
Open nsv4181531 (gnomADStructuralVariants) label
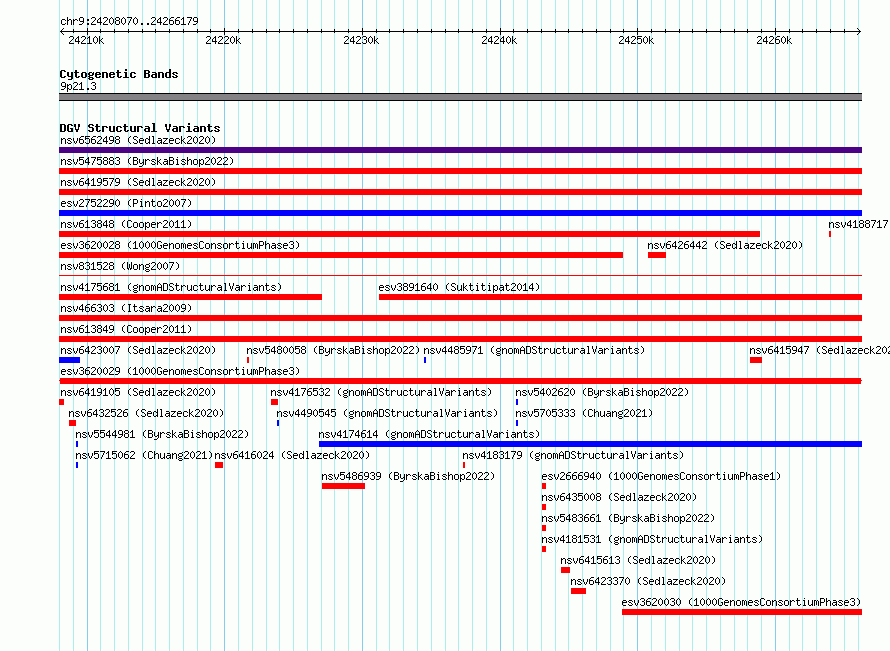(x=652, y=539)
